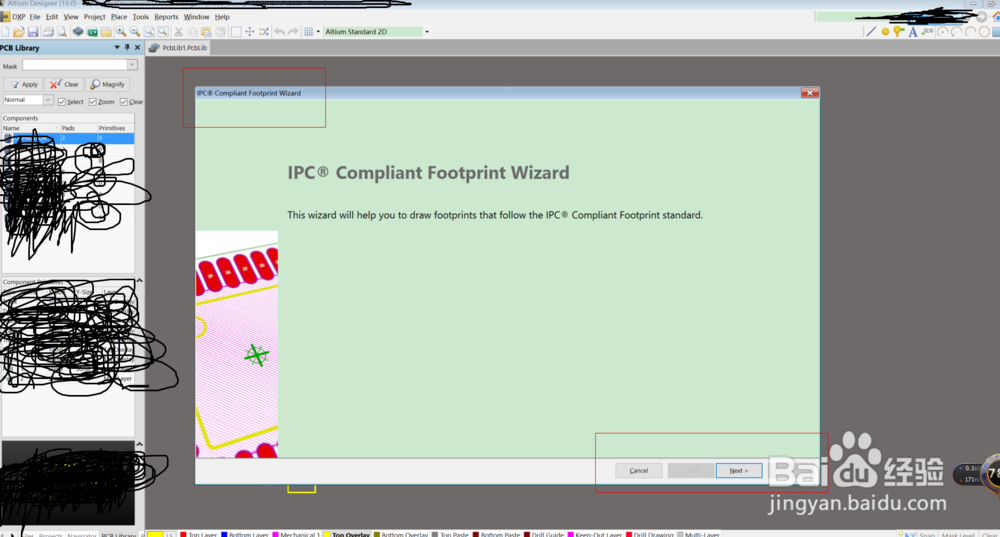Click the grid settings toolbar icon

coord(309,32)
